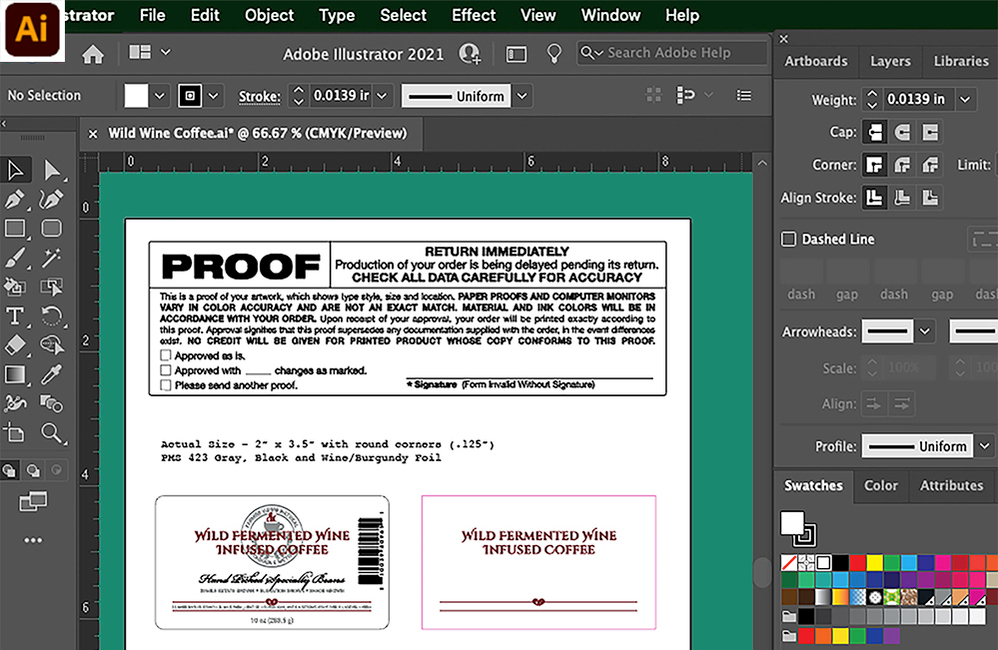Select the Rotate tool

click(x=52, y=316)
